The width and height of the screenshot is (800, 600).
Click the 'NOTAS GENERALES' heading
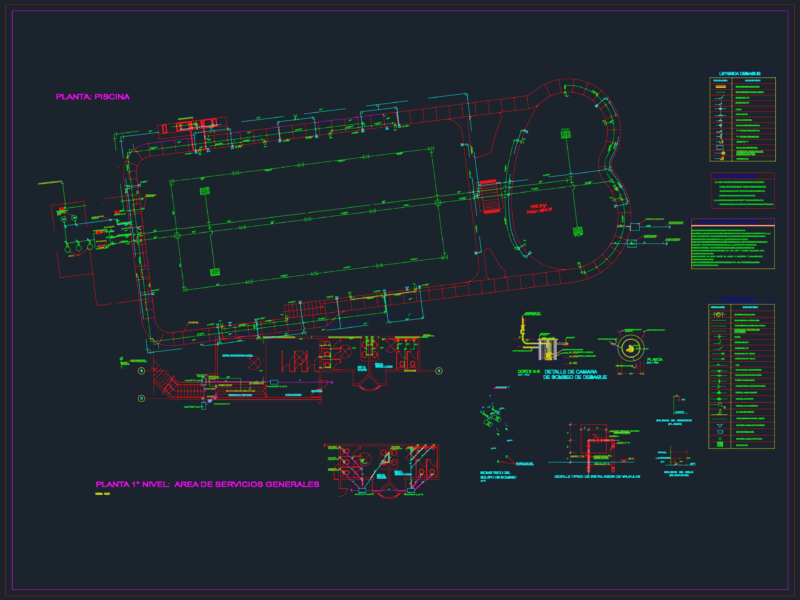click(x=735, y=176)
